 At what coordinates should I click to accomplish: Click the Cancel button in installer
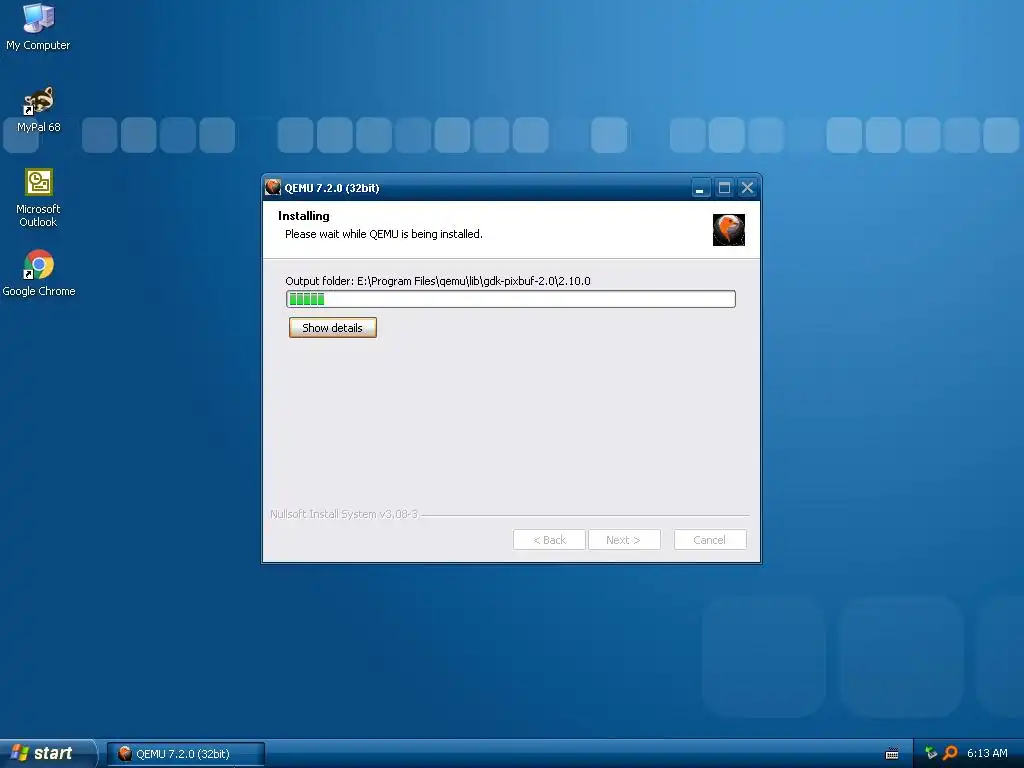coord(710,540)
